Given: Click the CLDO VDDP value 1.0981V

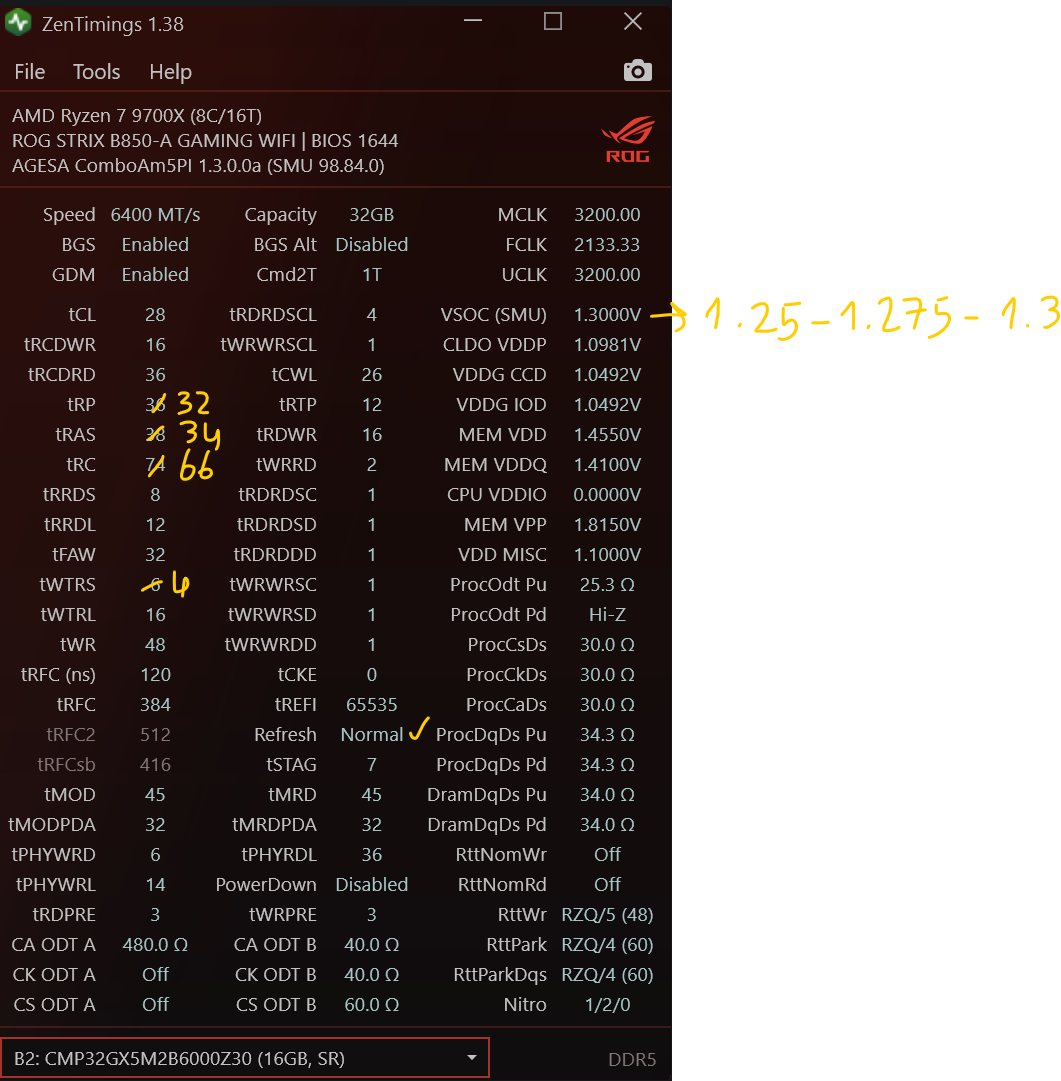Looking at the screenshot, I should pyautogui.click(x=607, y=345).
